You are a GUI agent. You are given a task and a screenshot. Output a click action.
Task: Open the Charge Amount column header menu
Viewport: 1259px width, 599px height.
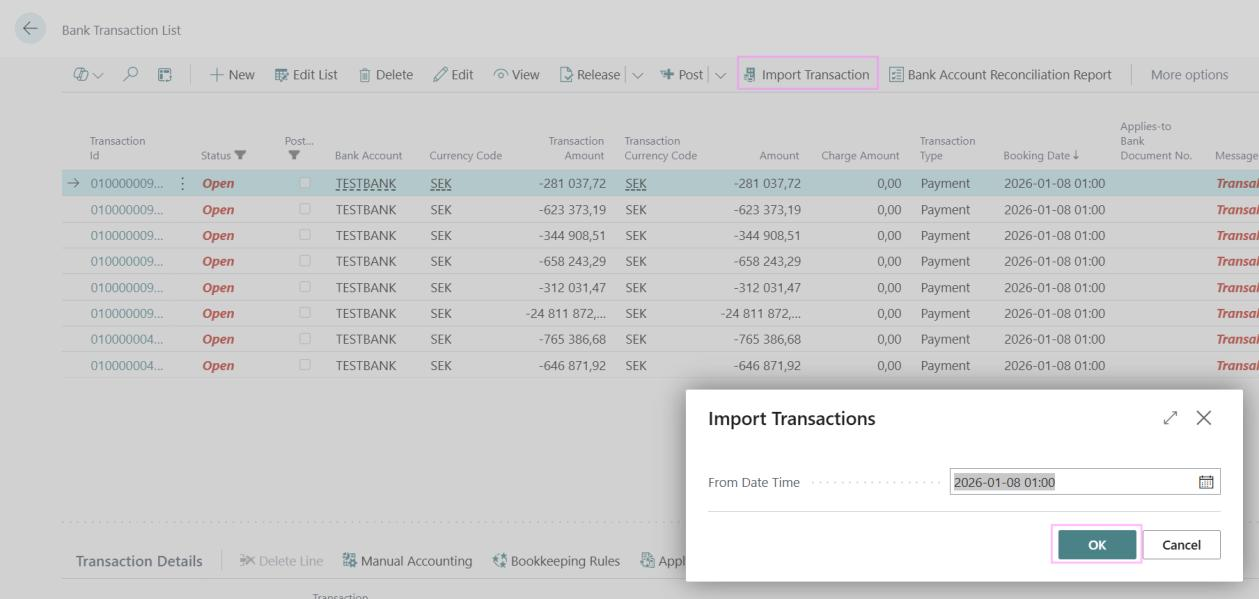pos(860,155)
